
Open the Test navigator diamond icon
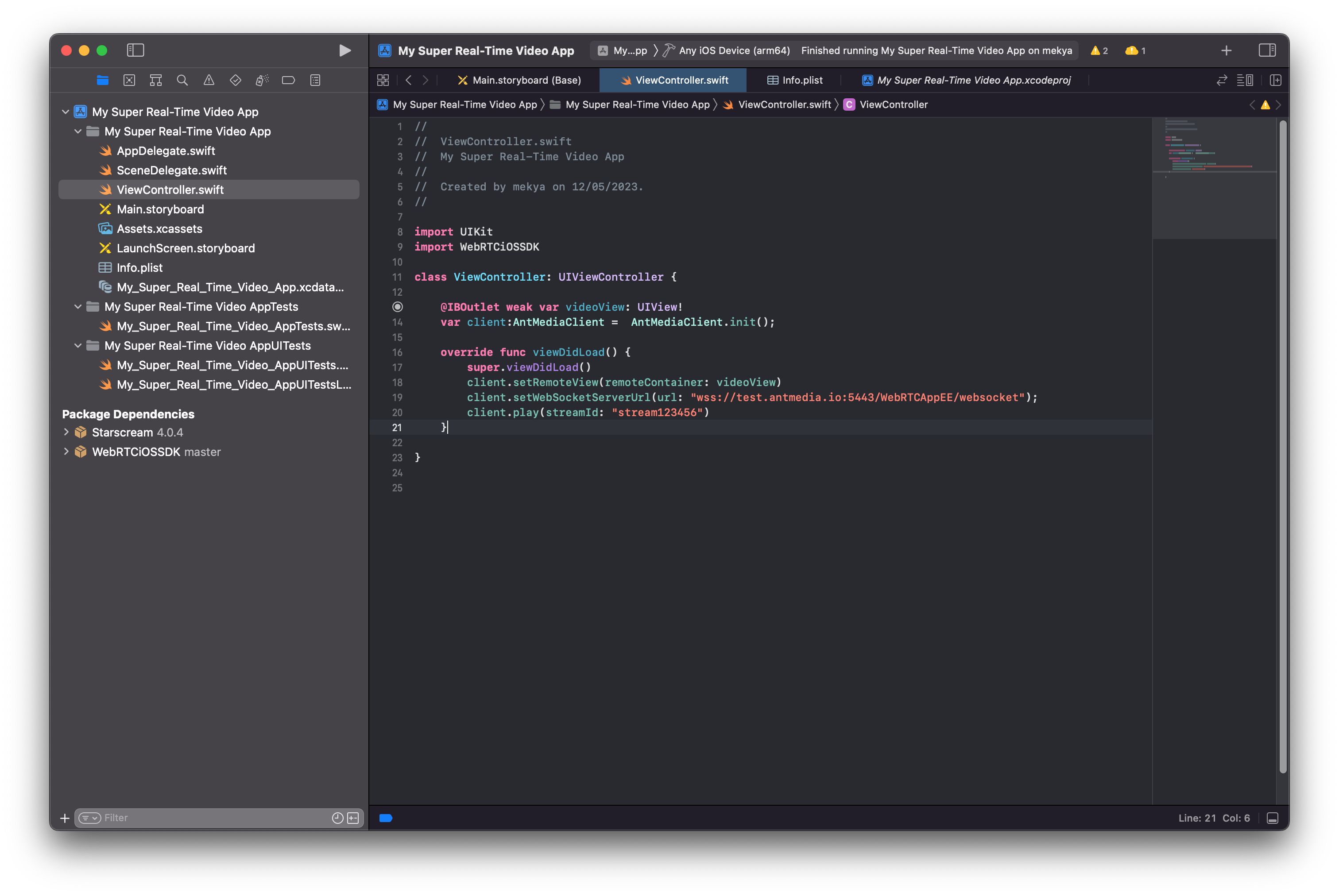point(236,80)
